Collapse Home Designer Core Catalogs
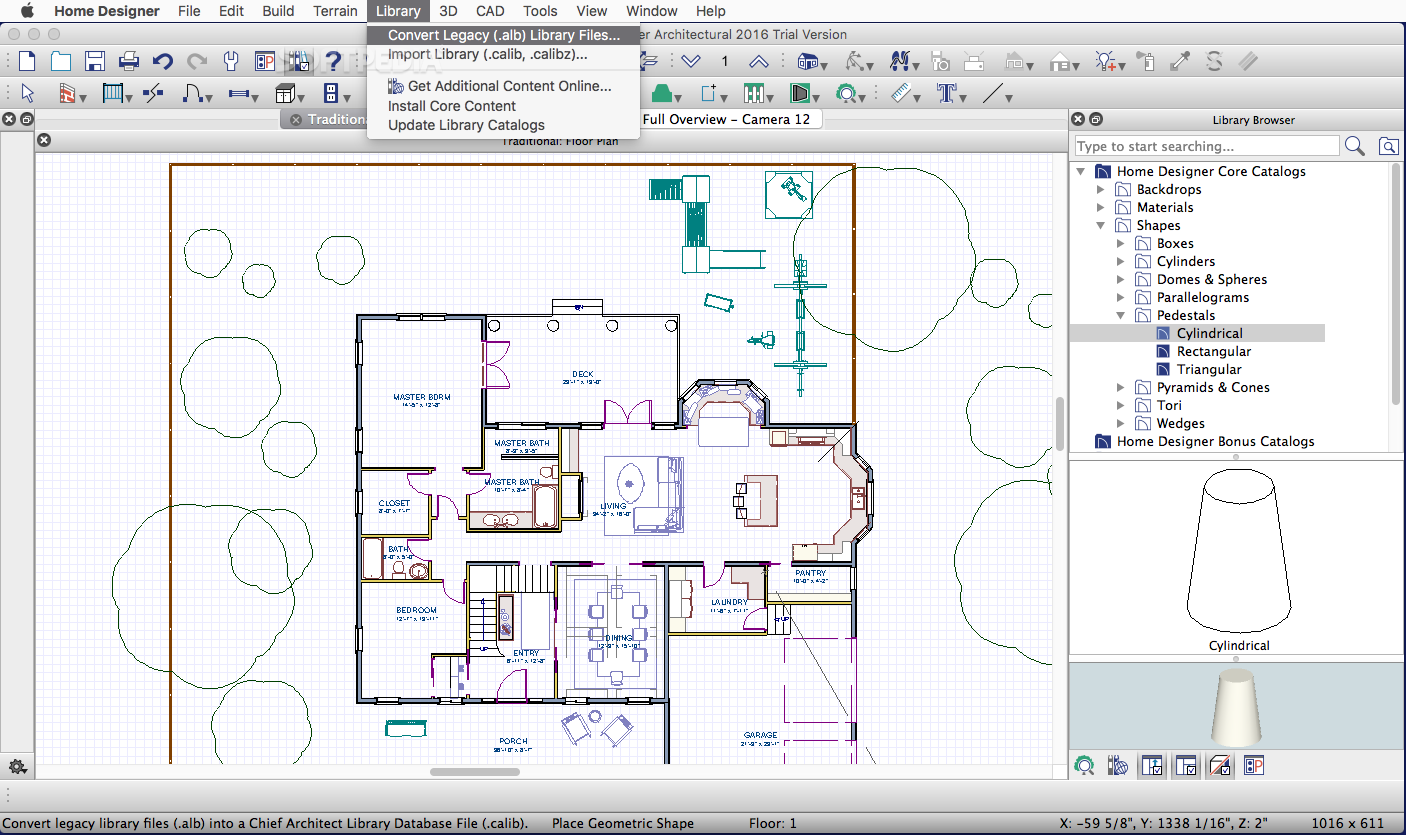The image size is (1406, 835). click(1080, 171)
